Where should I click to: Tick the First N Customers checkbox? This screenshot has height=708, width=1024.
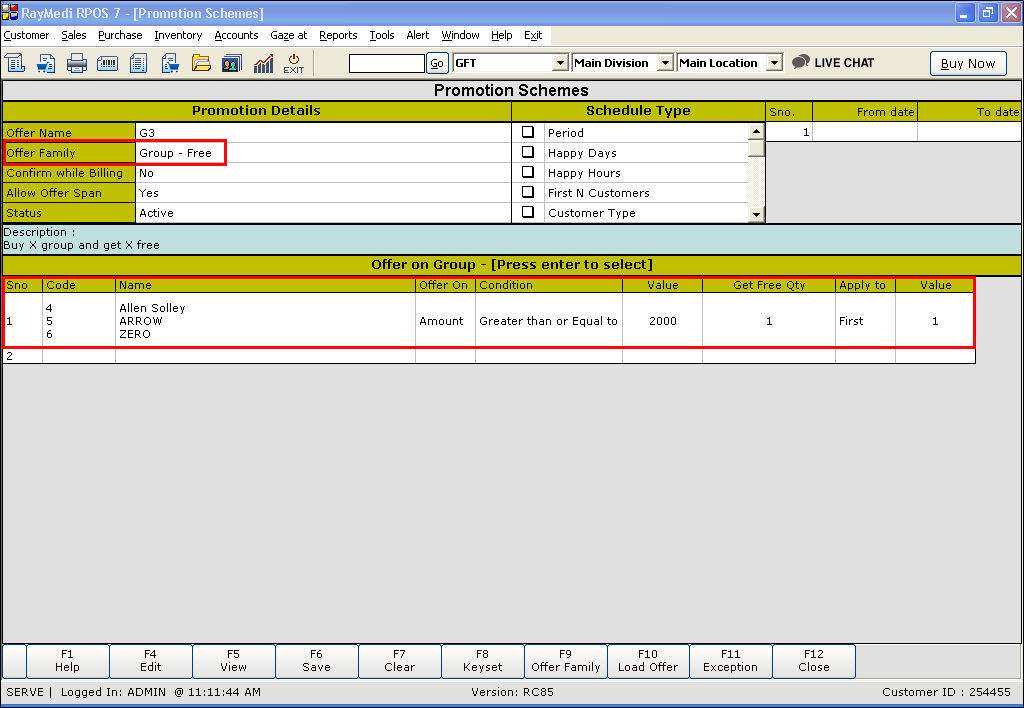coord(528,192)
